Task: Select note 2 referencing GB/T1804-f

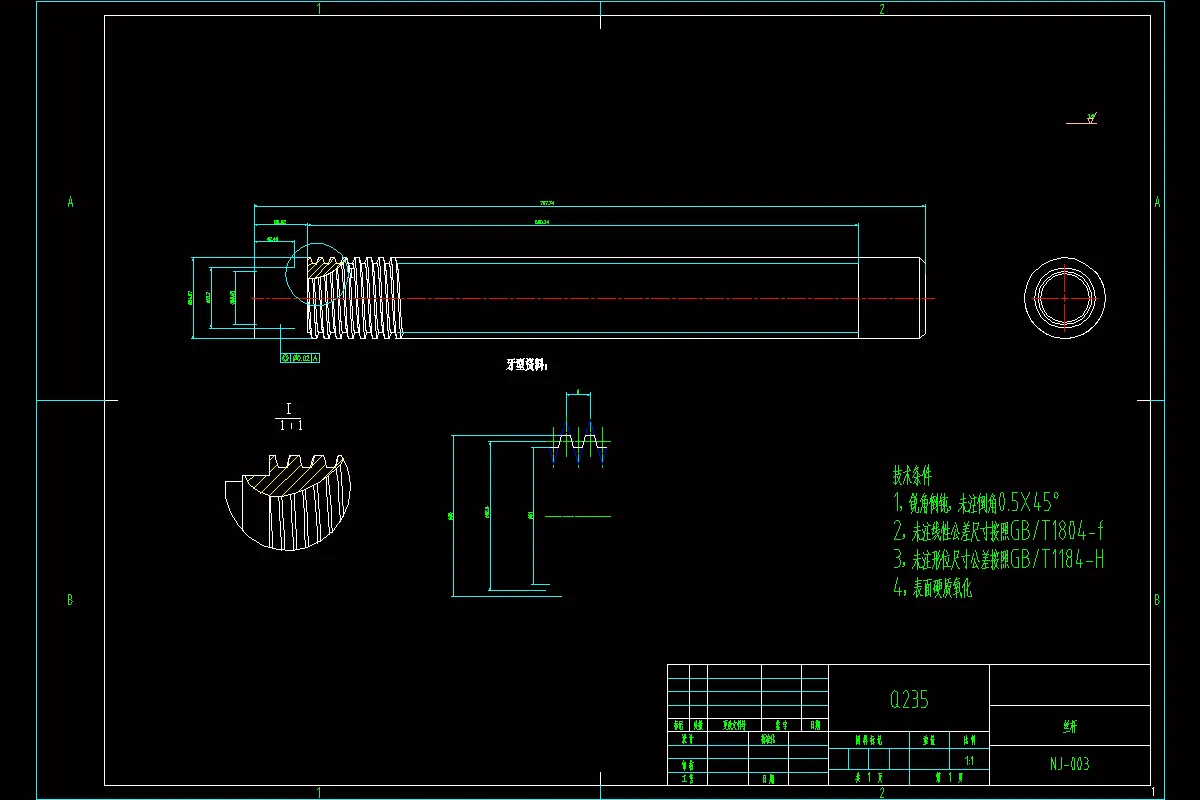Action: coord(998,530)
